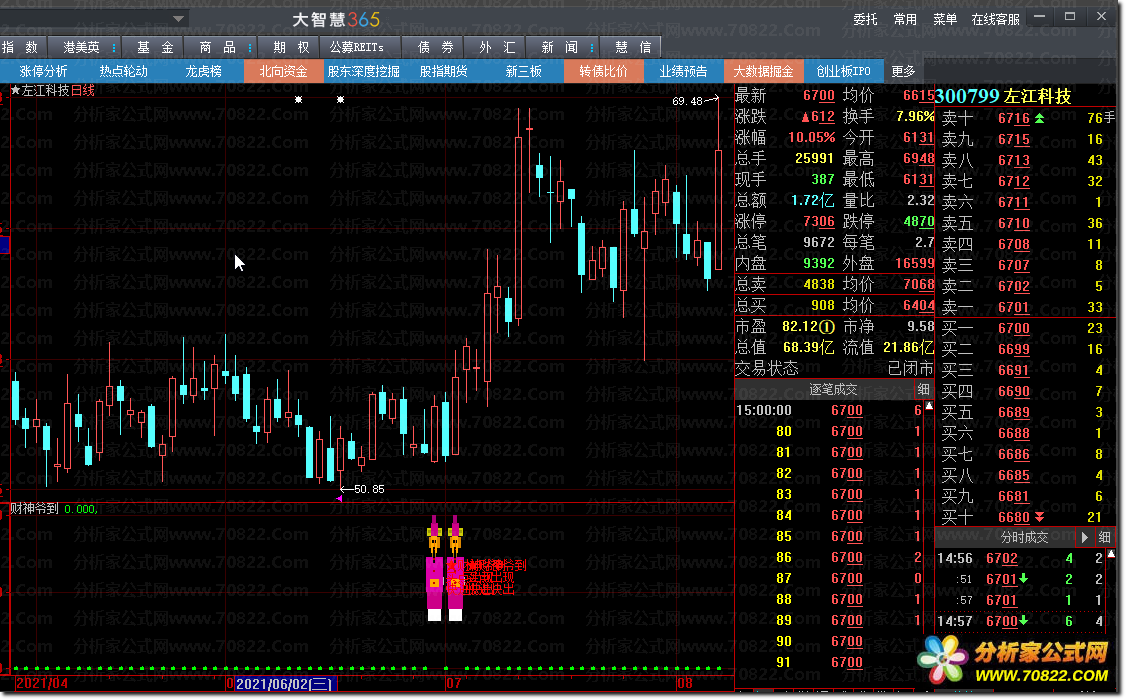1127x700 pixels.
Task: Click the 日线 period label
Action: (83, 91)
